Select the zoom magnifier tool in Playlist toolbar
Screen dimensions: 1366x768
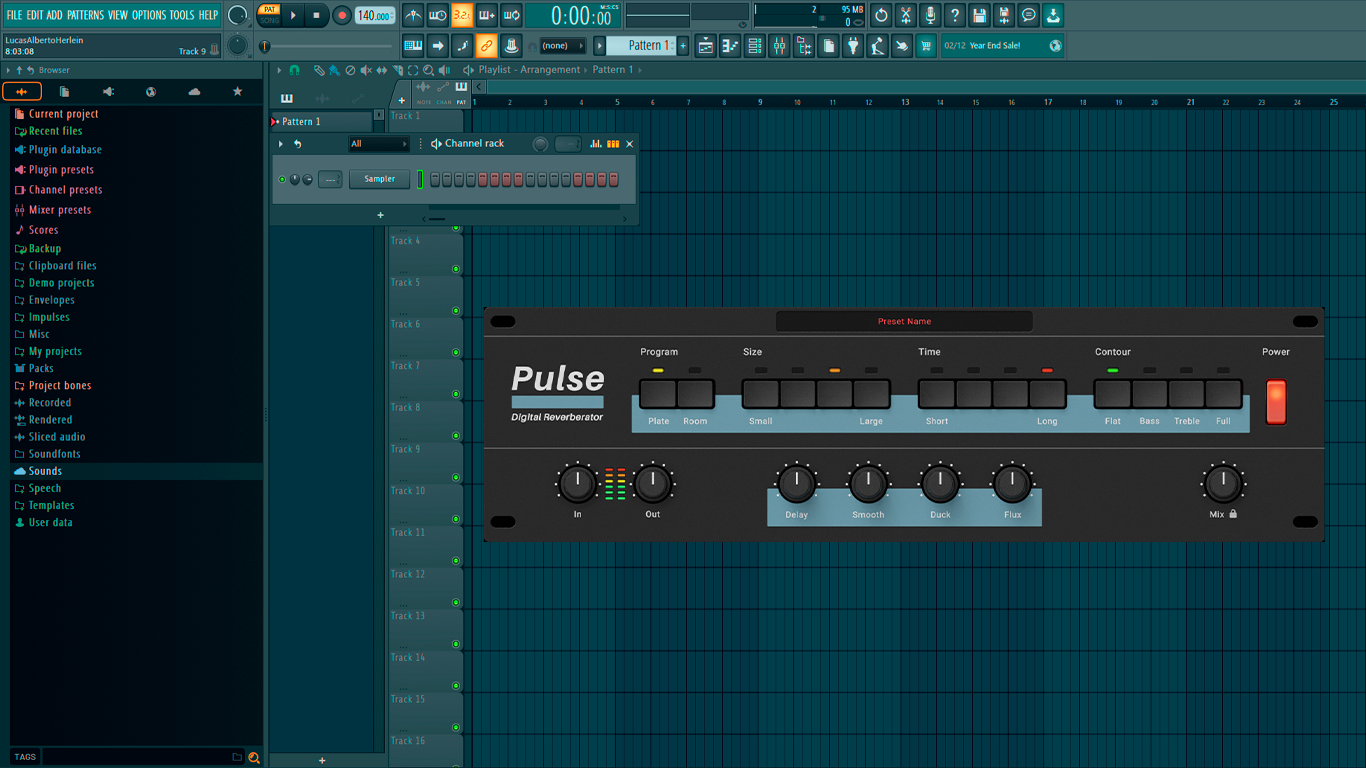[x=428, y=70]
